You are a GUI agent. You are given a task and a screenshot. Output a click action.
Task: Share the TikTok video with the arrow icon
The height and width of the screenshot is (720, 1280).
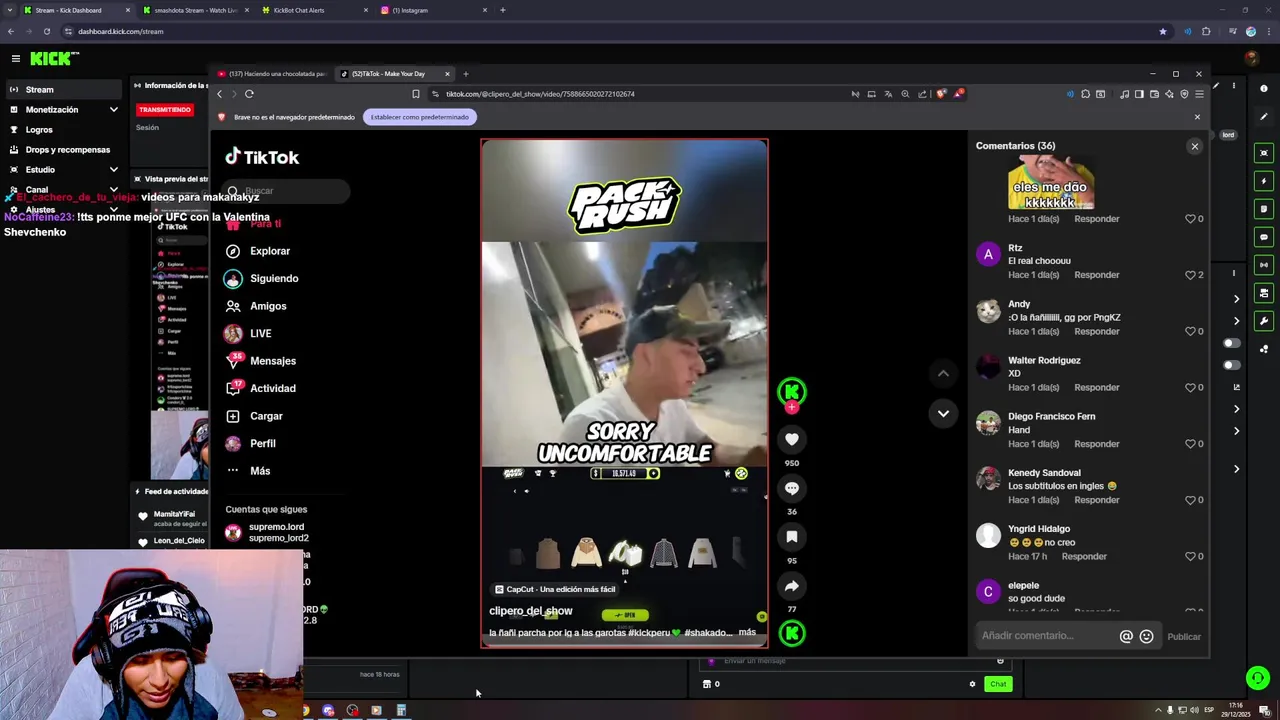[x=791, y=586]
